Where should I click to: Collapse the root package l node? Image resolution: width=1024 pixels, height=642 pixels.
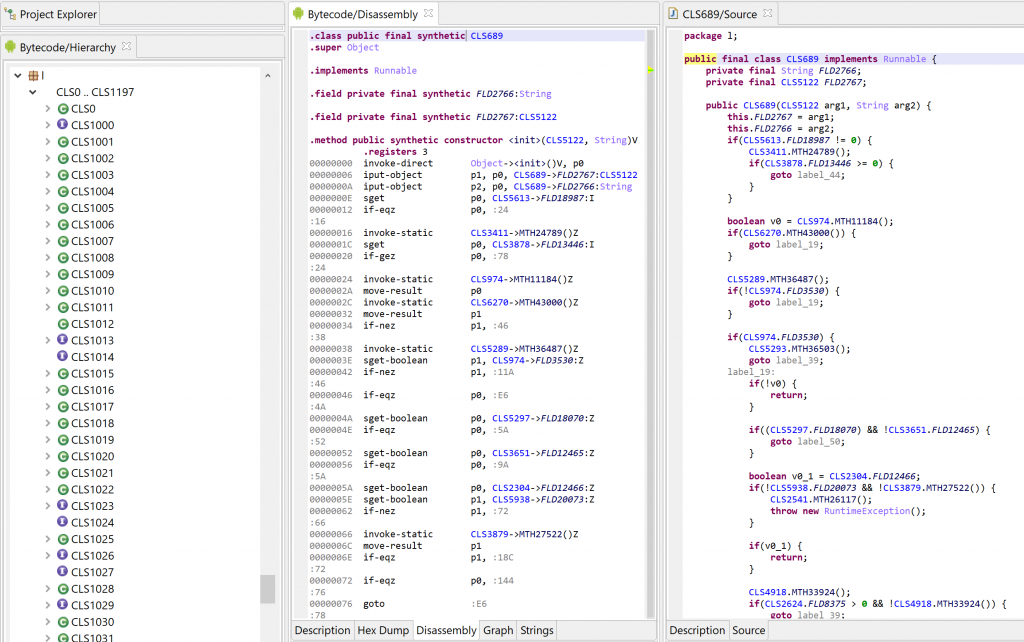(x=18, y=76)
